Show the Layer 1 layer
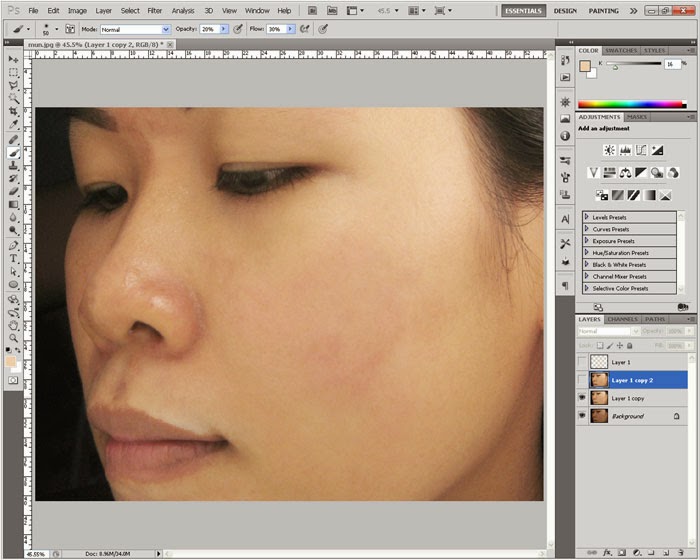Screen dimensions: 700x560 [582, 361]
